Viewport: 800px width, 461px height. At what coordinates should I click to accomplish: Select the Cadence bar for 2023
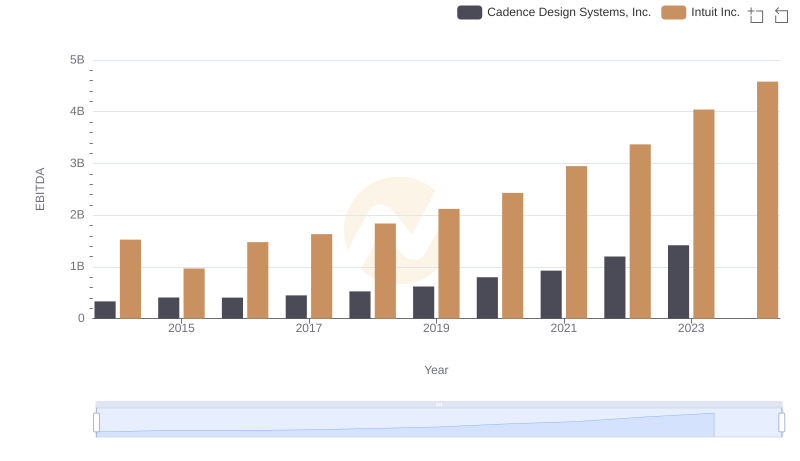click(678, 281)
